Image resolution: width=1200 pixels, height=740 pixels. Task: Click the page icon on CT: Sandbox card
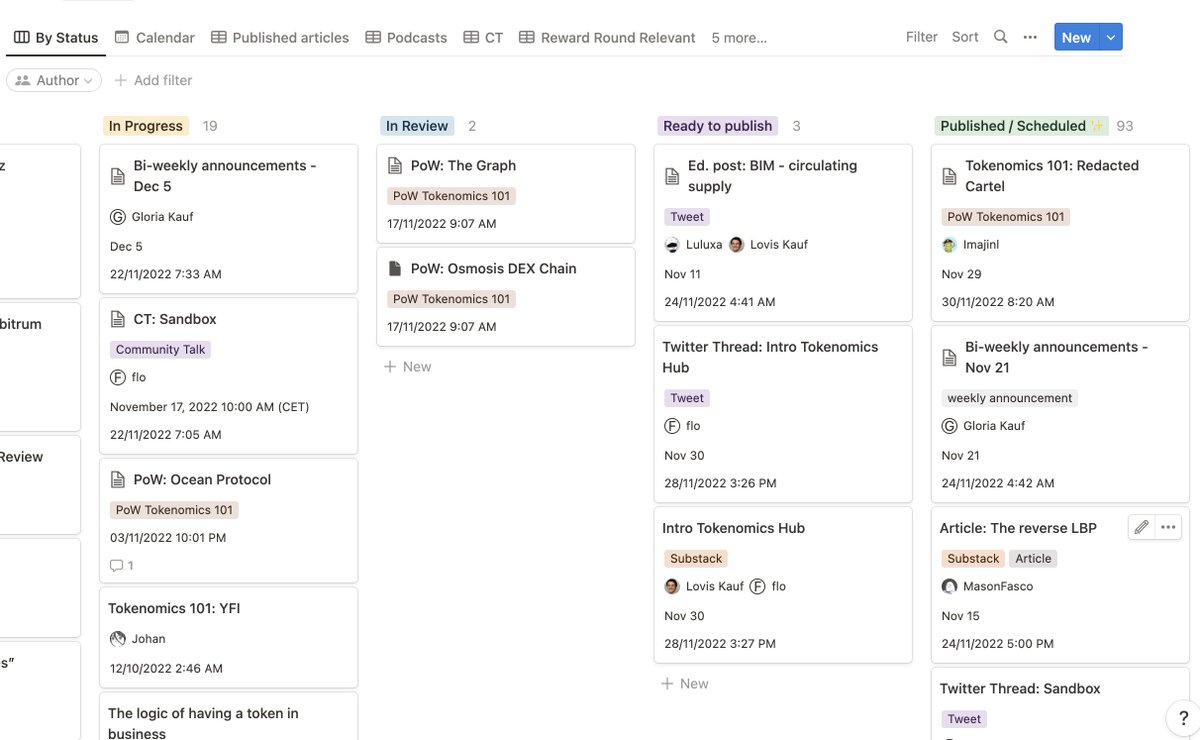click(117, 320)
